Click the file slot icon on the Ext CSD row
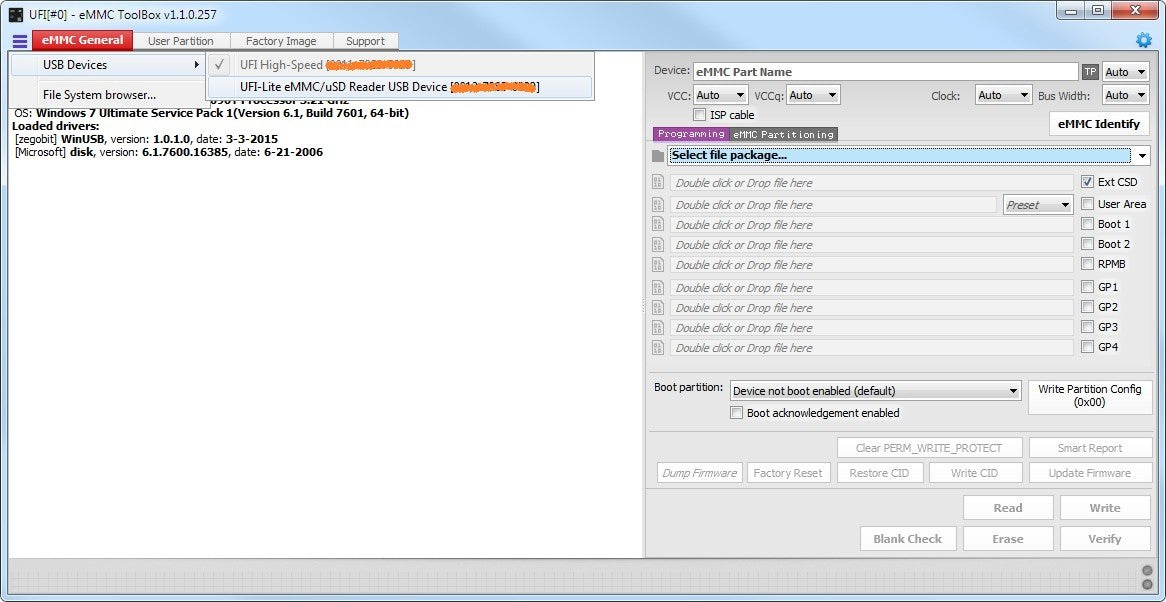The width and height of the screenshot is (1166, 602). 657,182
